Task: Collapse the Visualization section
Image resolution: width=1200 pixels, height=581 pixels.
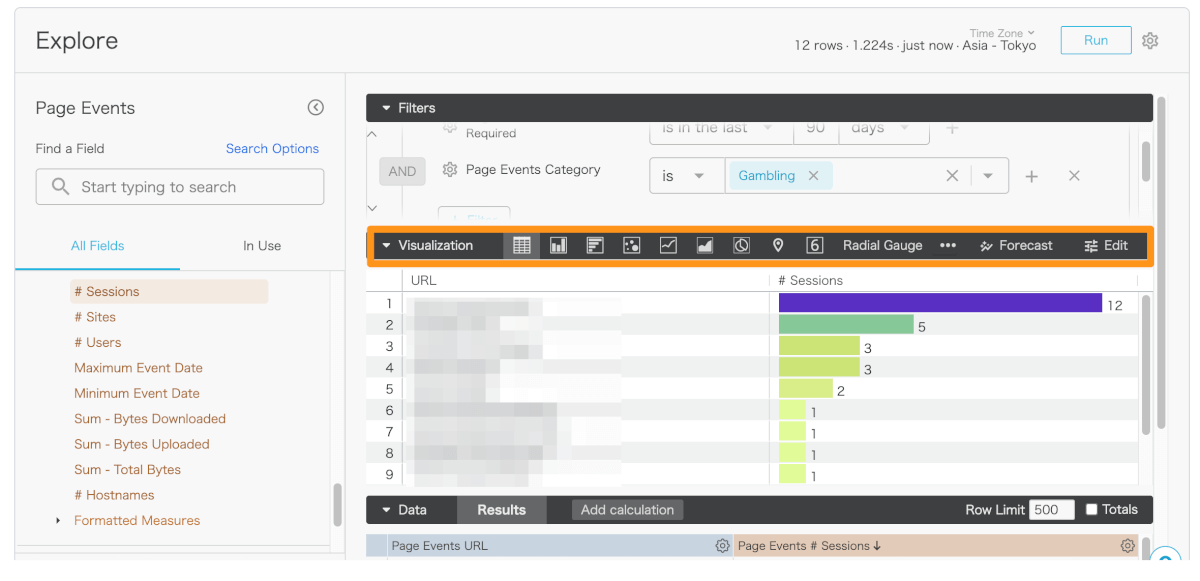Action: pyautogui.click(x=386, y=246)
